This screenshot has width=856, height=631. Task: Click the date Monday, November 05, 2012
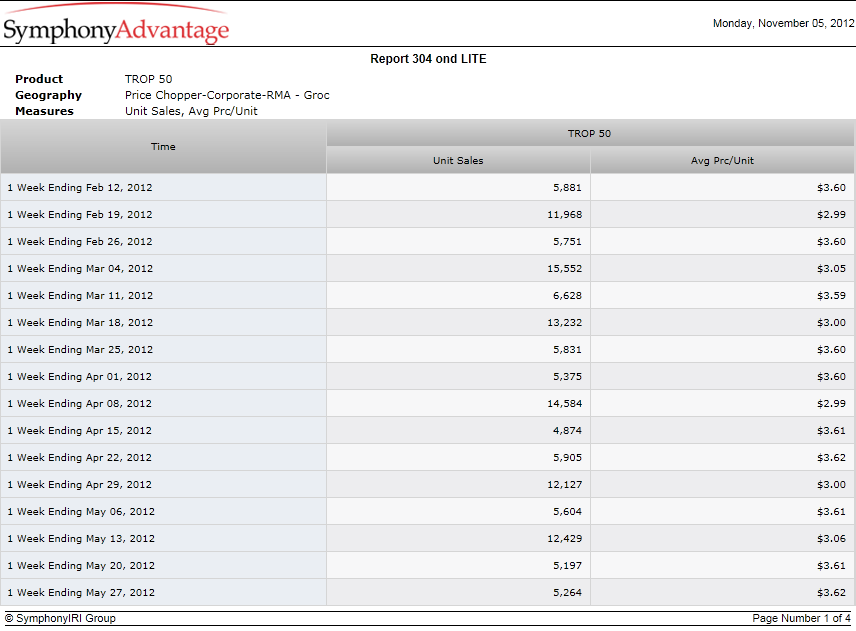point(783,23)
